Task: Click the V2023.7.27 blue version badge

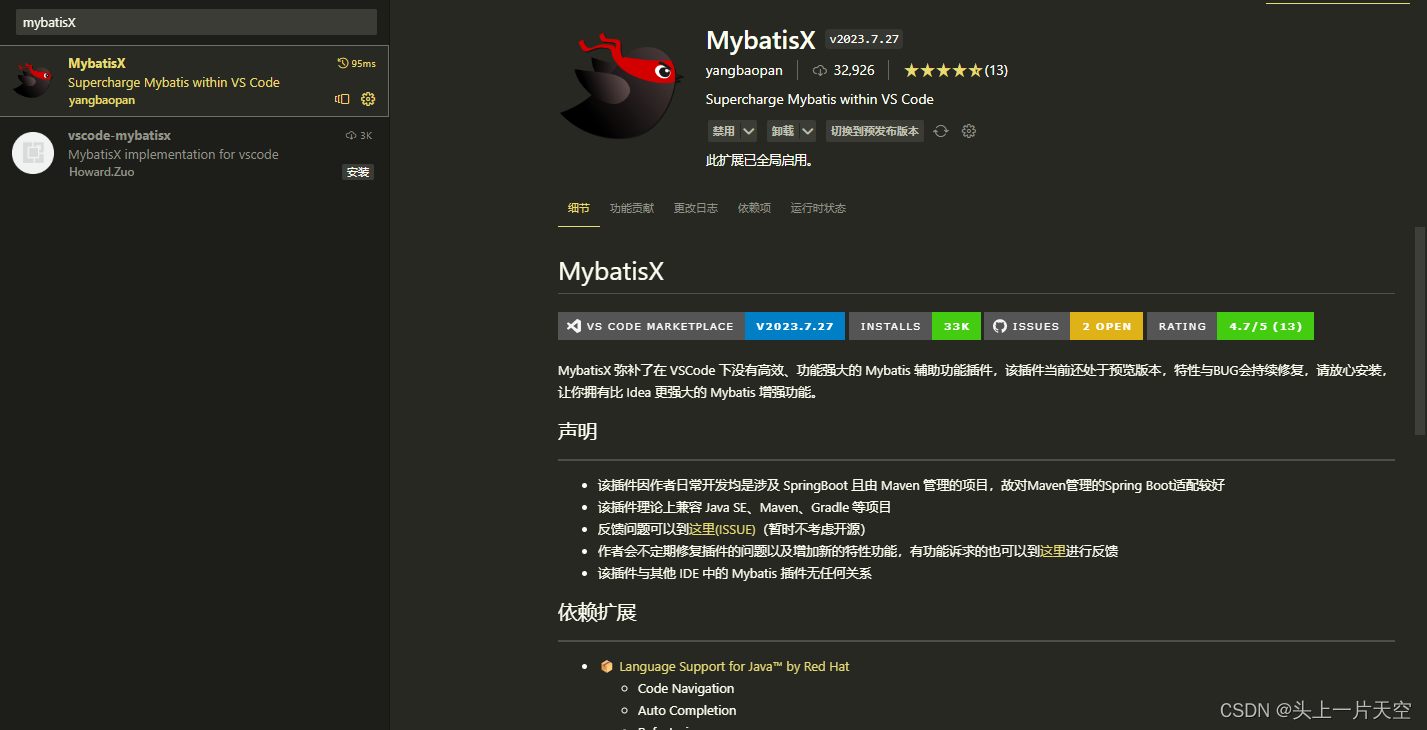Action: [795, 326]
